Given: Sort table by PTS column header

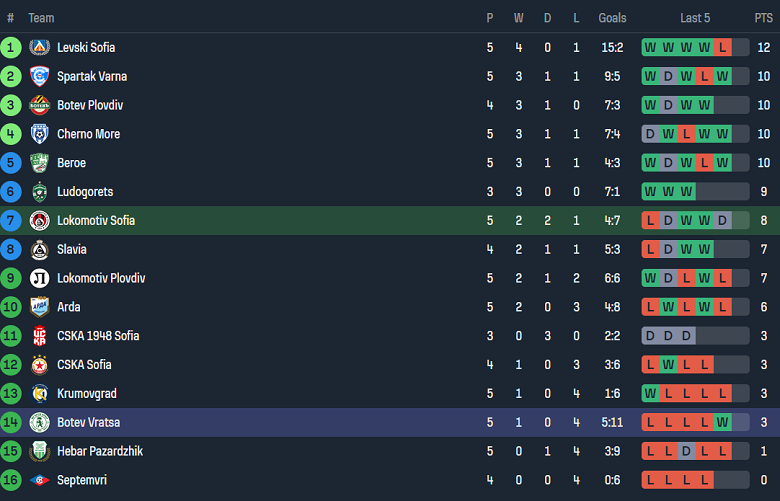Looking at the screenshot, I should [763, 18].
